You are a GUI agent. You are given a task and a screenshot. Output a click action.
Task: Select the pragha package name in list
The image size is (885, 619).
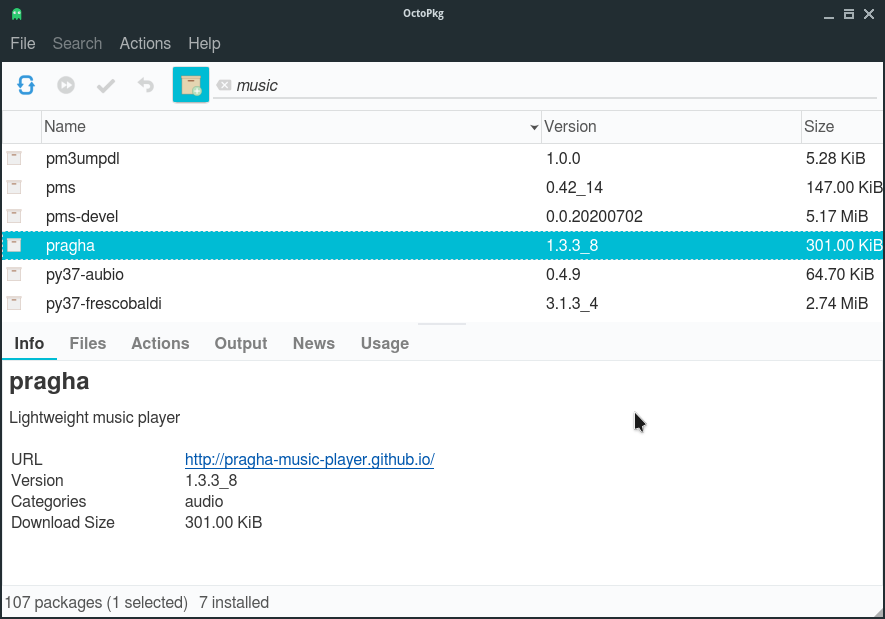click(71, 246)
